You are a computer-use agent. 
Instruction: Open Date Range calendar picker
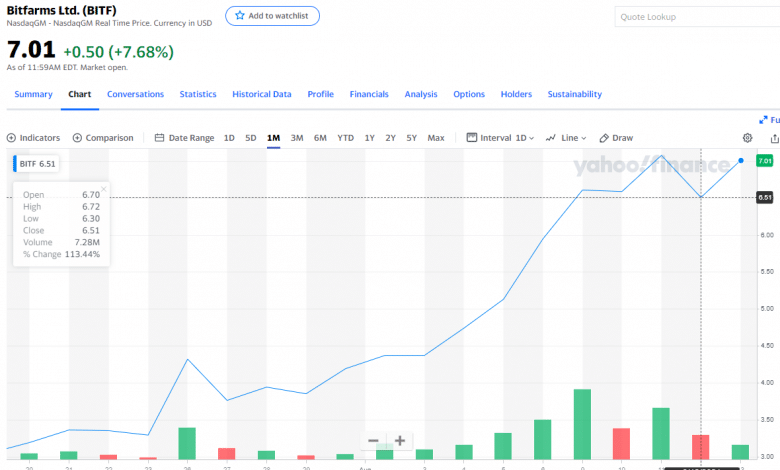tap(184, 138)
